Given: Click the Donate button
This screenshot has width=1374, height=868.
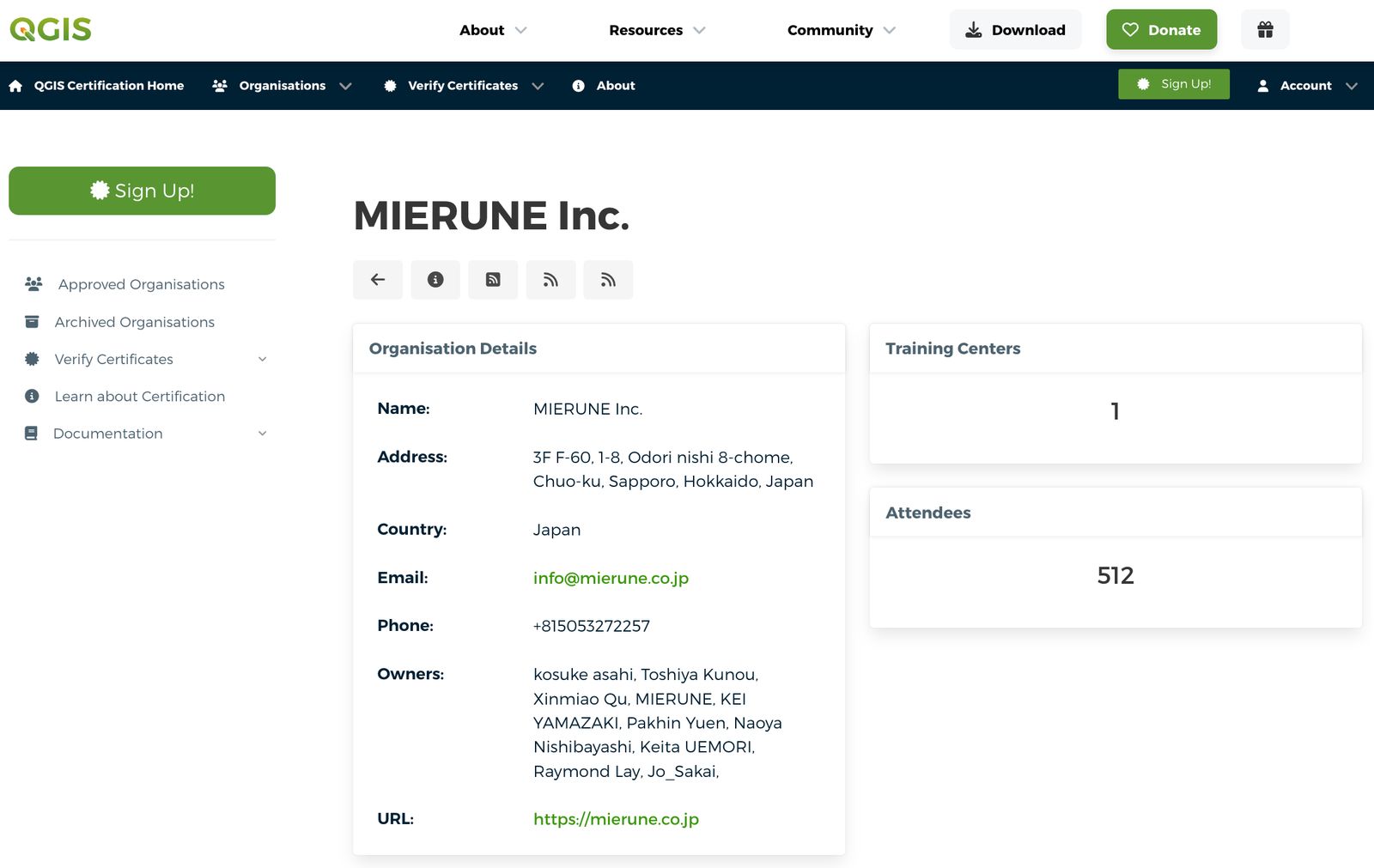Looking at the screenshot, I should (1161, 29).
